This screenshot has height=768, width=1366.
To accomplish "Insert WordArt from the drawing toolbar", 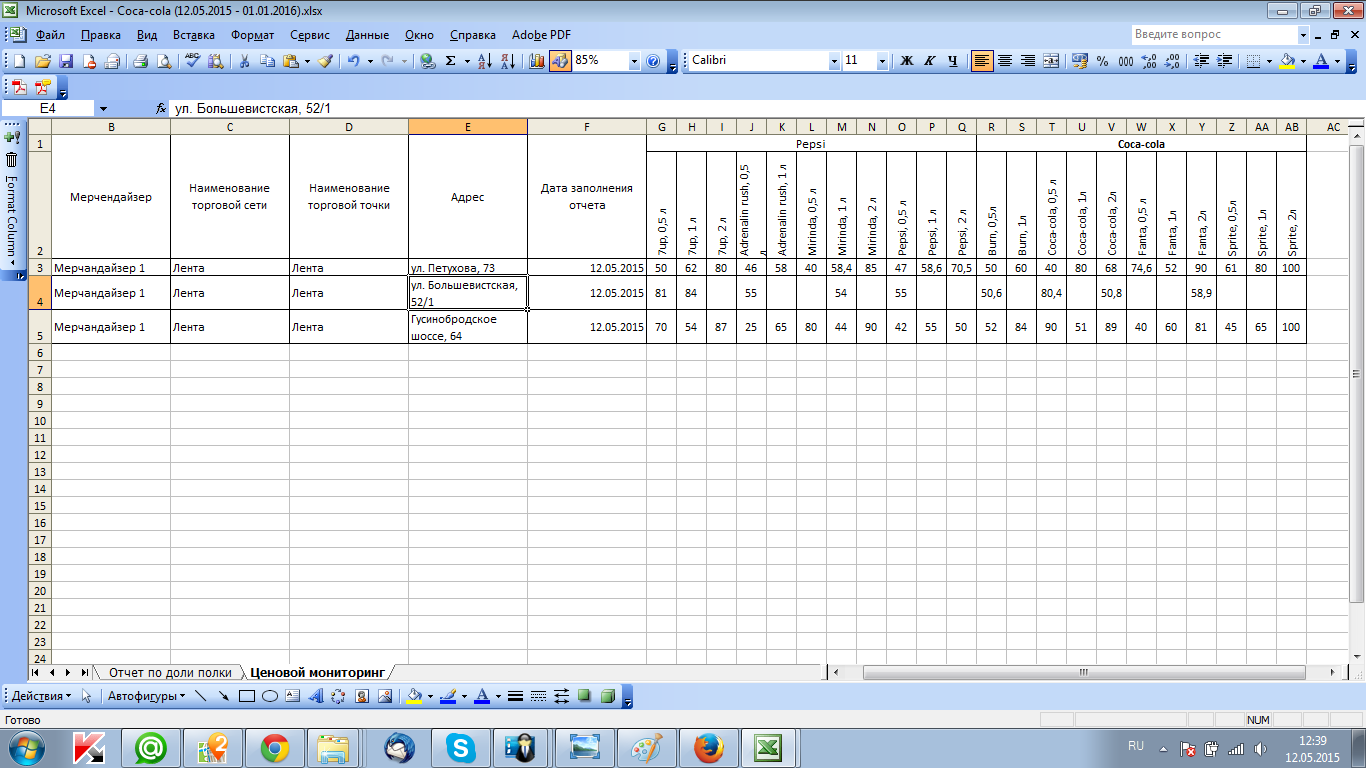I will tap(316, 696).
